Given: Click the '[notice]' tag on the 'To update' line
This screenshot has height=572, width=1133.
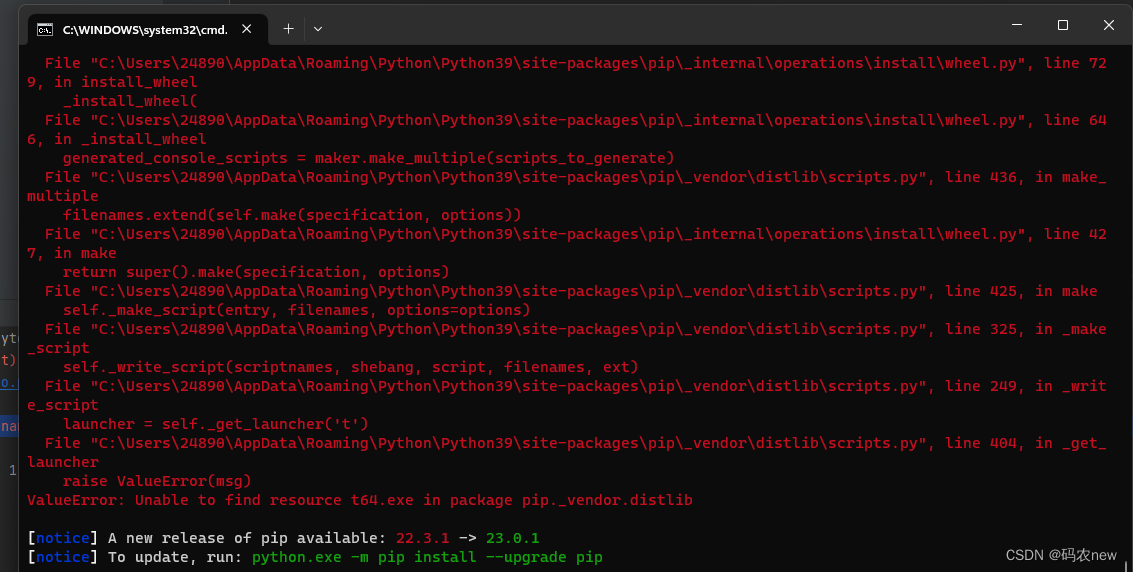Looking at the screenshot, I should (x=63, y=557).
